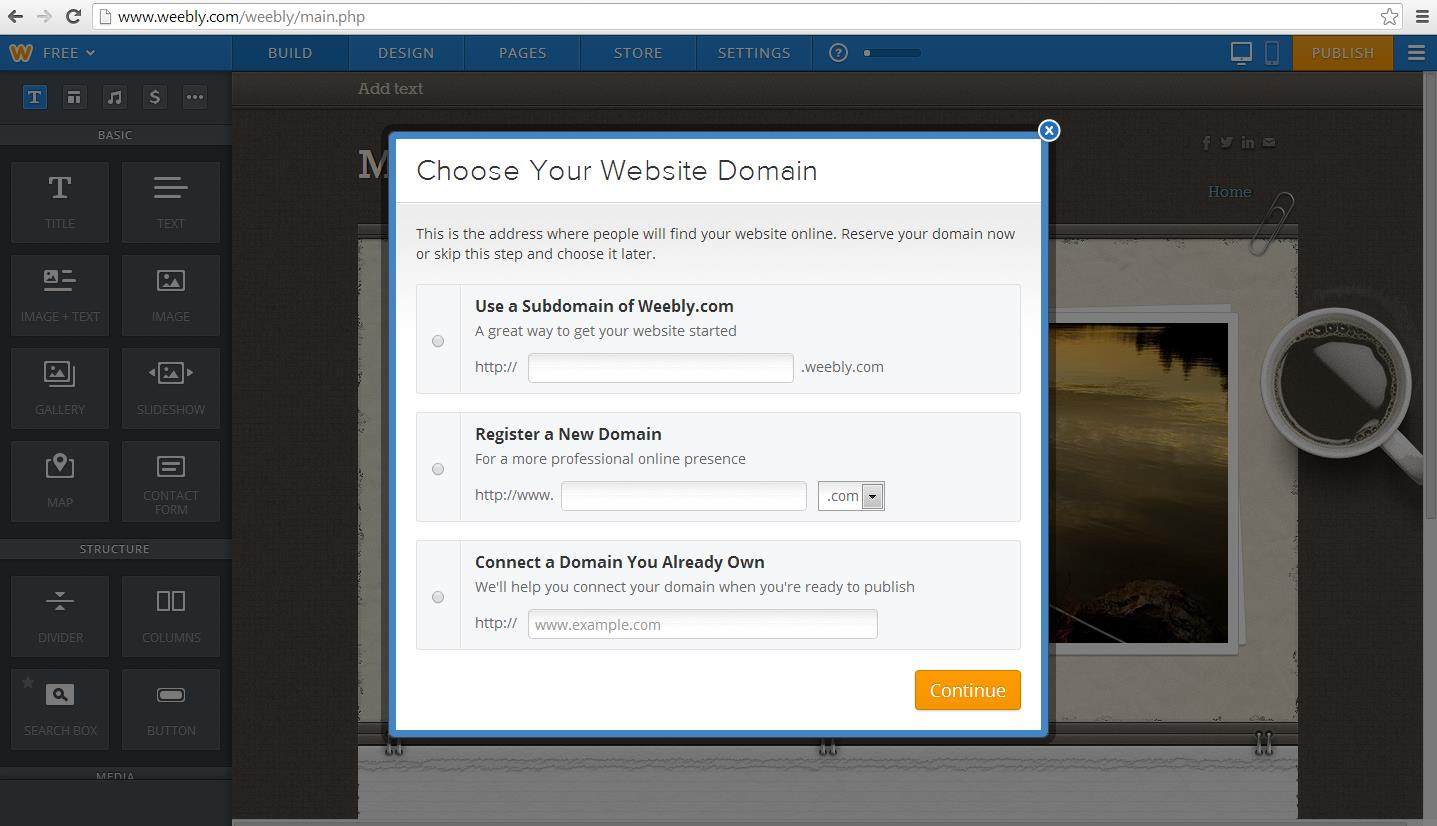Select the text elements category icon

[34, 97]
